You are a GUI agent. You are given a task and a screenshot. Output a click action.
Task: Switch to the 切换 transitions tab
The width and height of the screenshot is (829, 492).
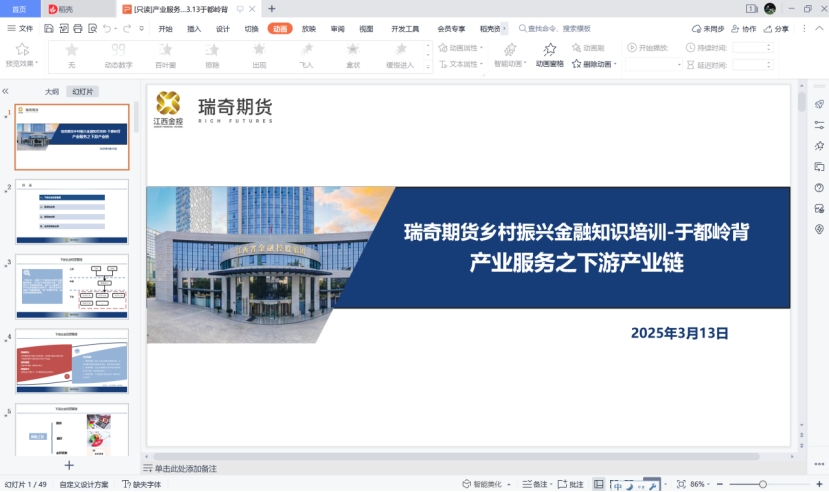point(251,29)
